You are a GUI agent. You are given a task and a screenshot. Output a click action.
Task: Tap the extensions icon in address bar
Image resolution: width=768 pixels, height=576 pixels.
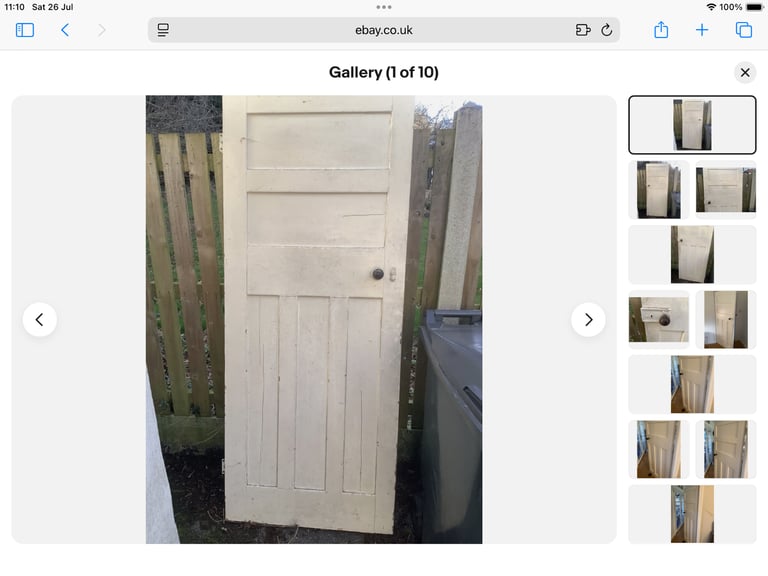[583, 30]
